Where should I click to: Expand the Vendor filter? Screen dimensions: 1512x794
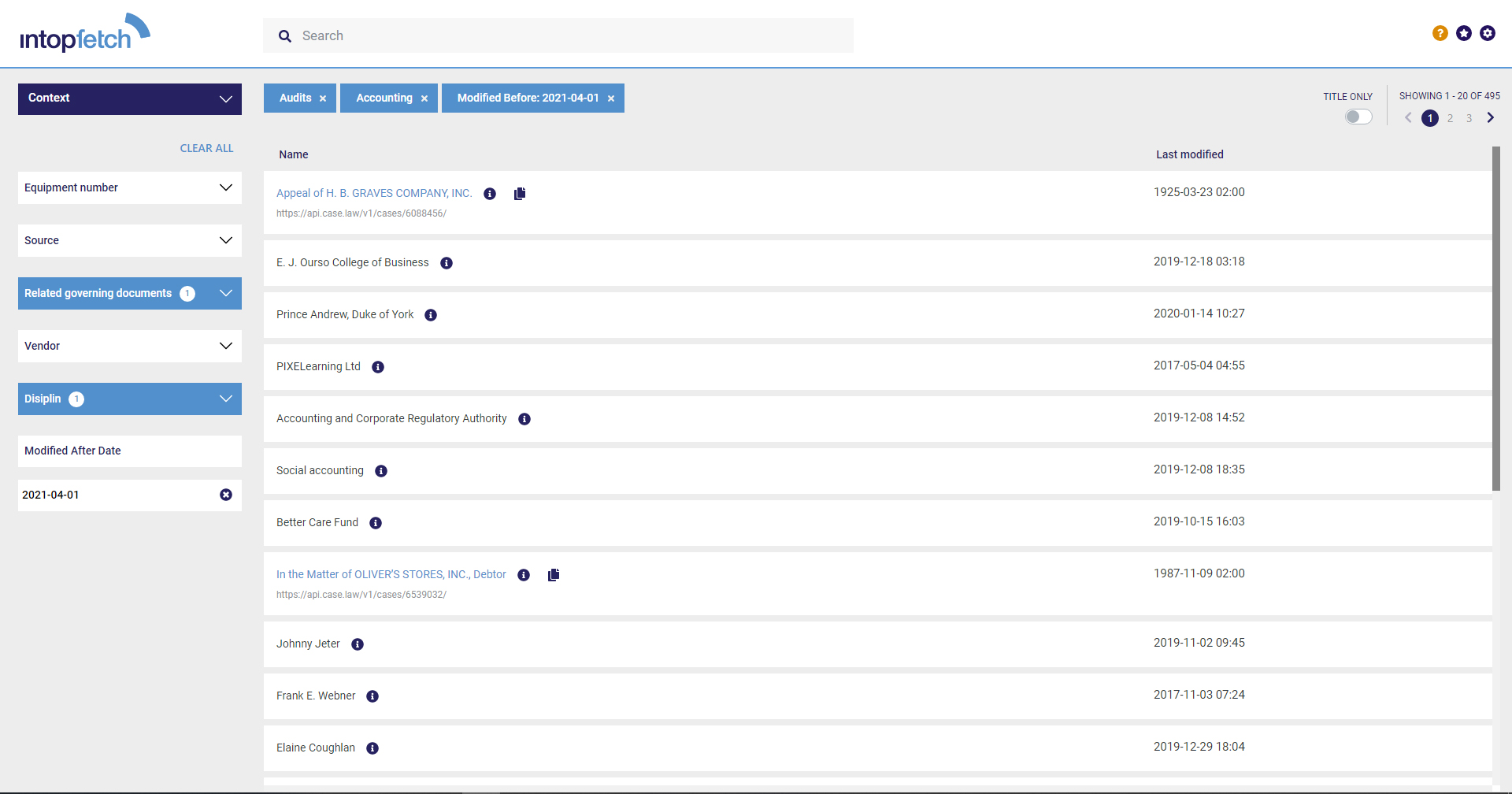[x=130, y=346]
